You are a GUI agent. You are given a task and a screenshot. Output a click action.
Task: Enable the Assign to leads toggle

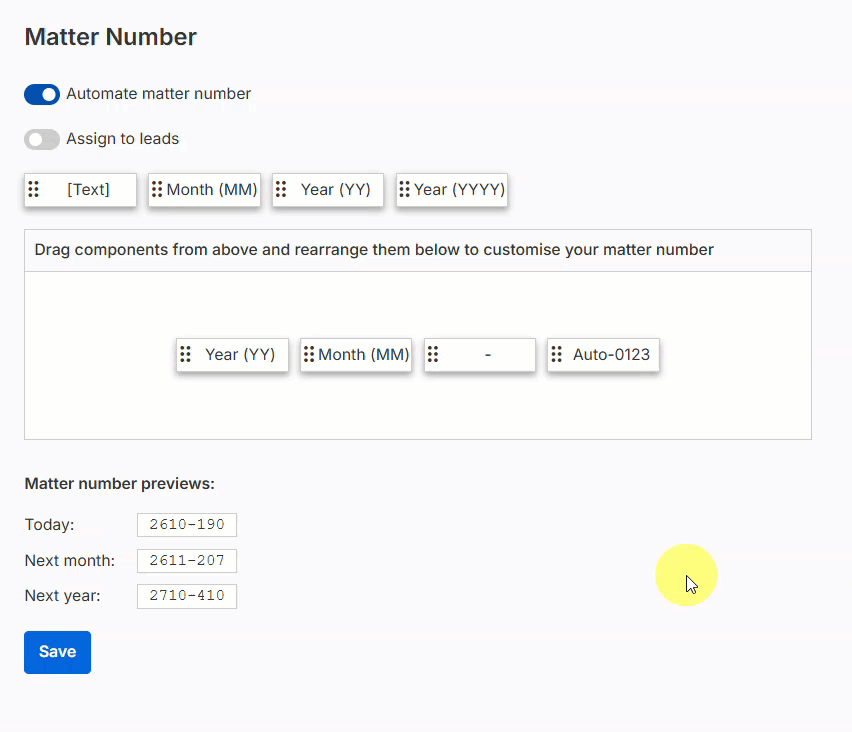[x=42, y=139]
